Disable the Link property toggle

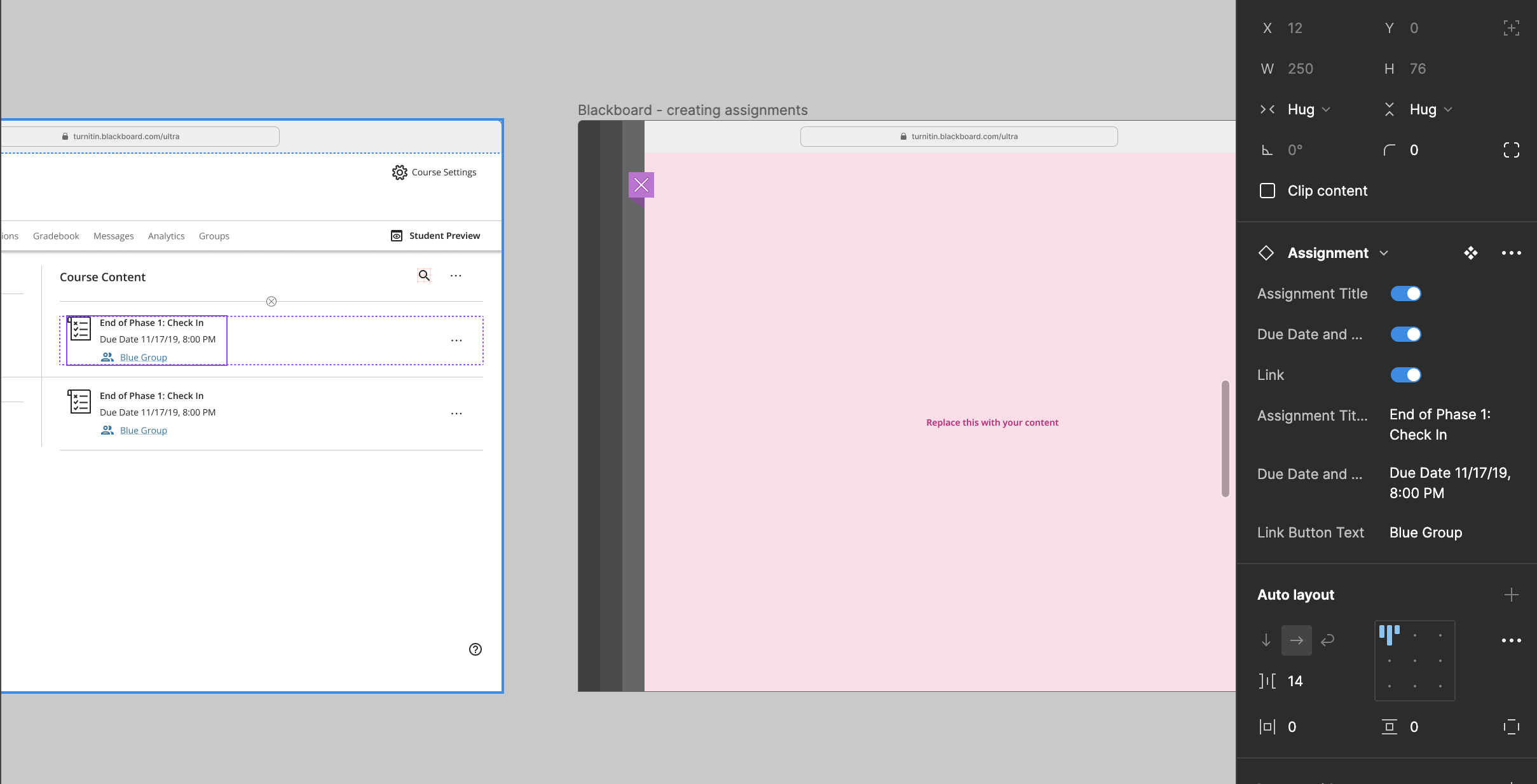(x=1405, y=375)
